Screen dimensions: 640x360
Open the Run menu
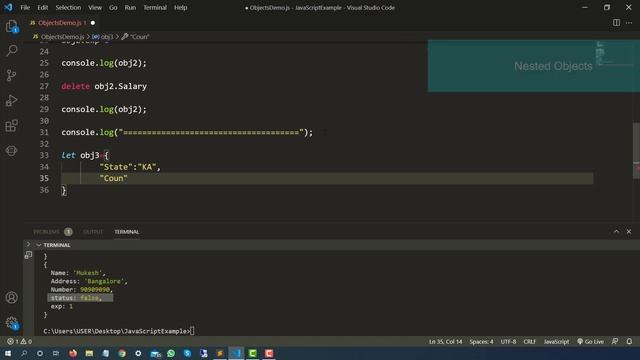point(130,7)
